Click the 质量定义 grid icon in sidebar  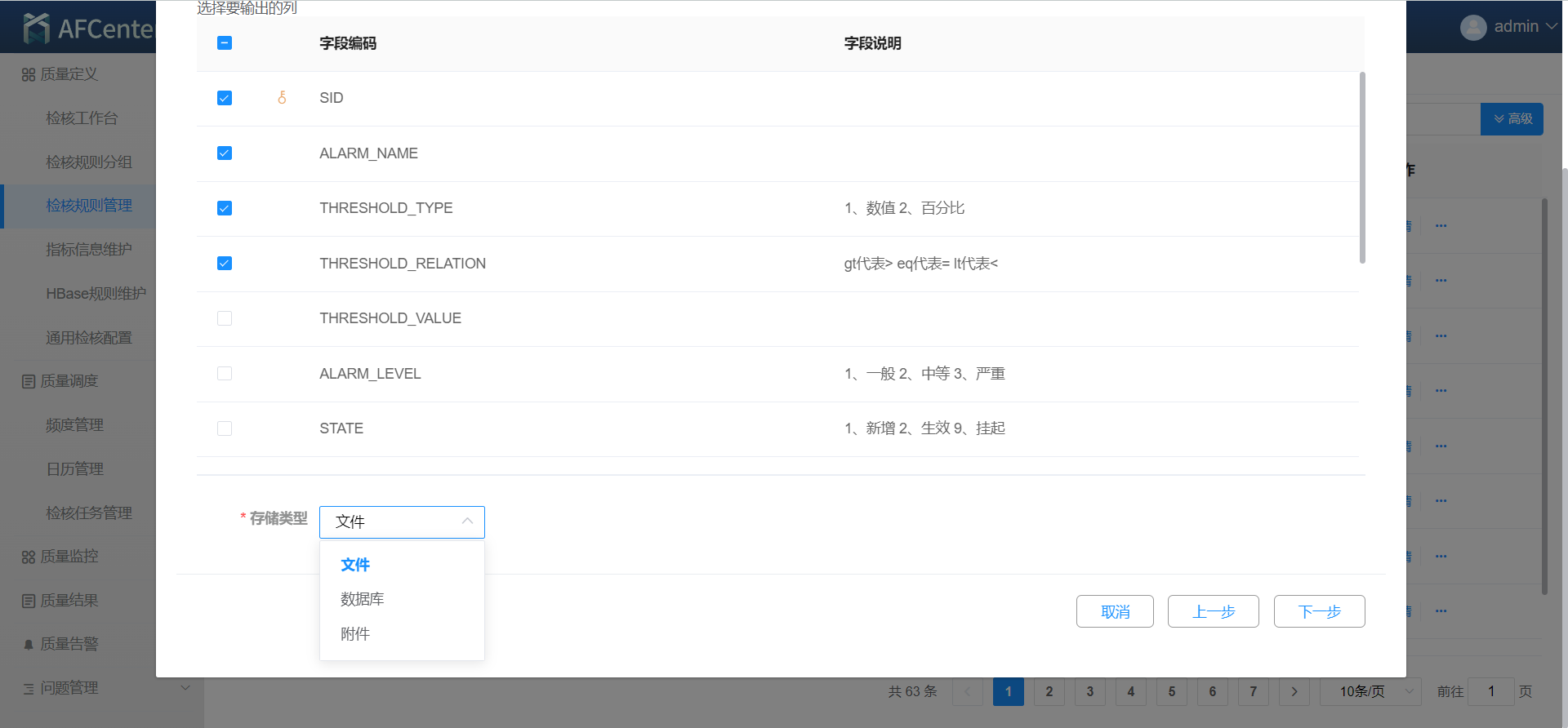[29, 75]
